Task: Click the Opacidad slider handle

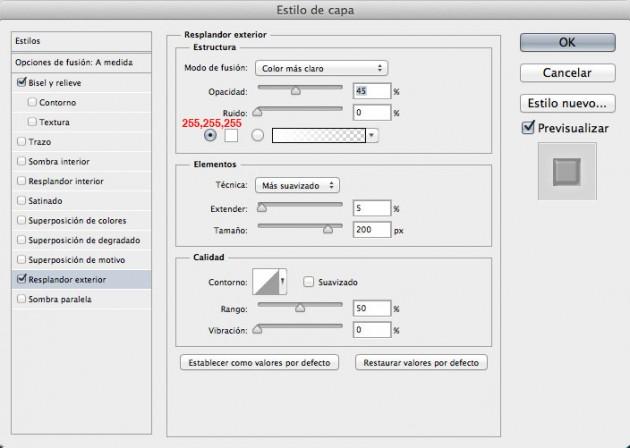Action: [296, 91]
